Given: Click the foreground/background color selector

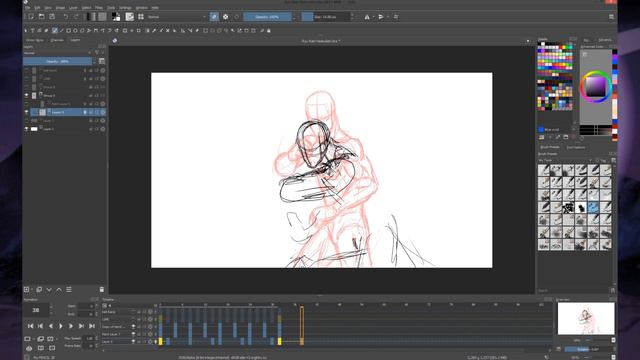Looking at the screenshot, I should point(116,17).
